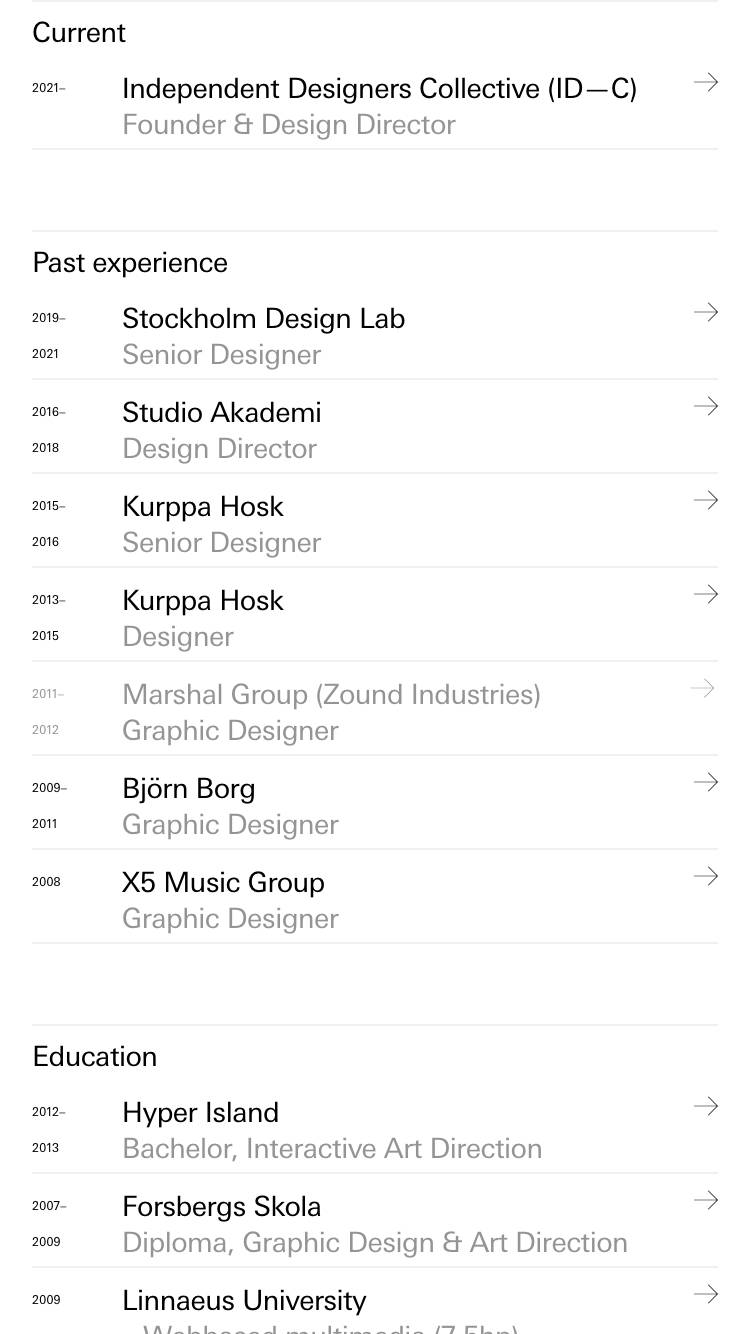Click the arrow icon beside Independent Designers Collective
The image size is (750, 1334).
click(706, 82)
